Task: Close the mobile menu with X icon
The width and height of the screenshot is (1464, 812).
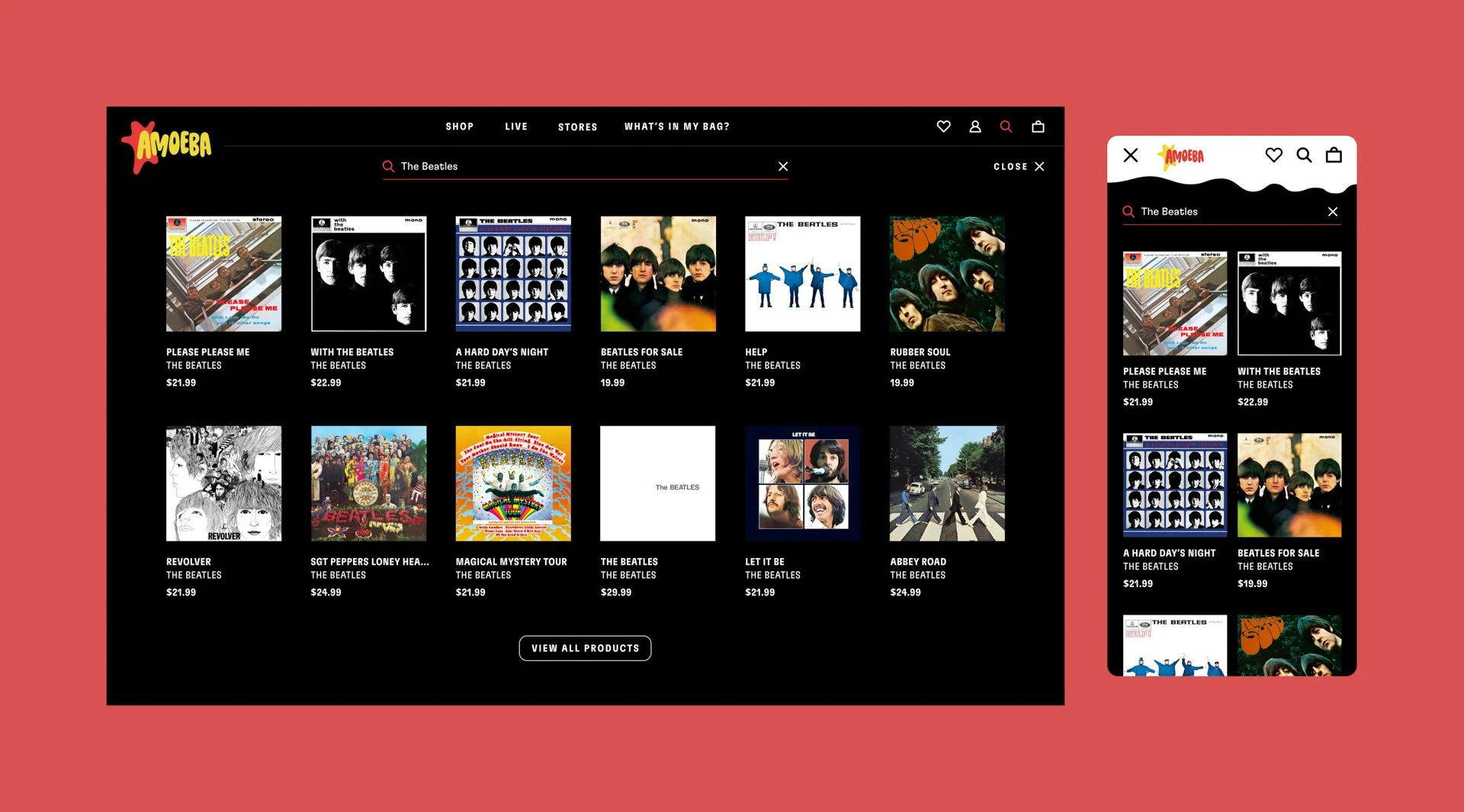Action: pos(1131,156)
